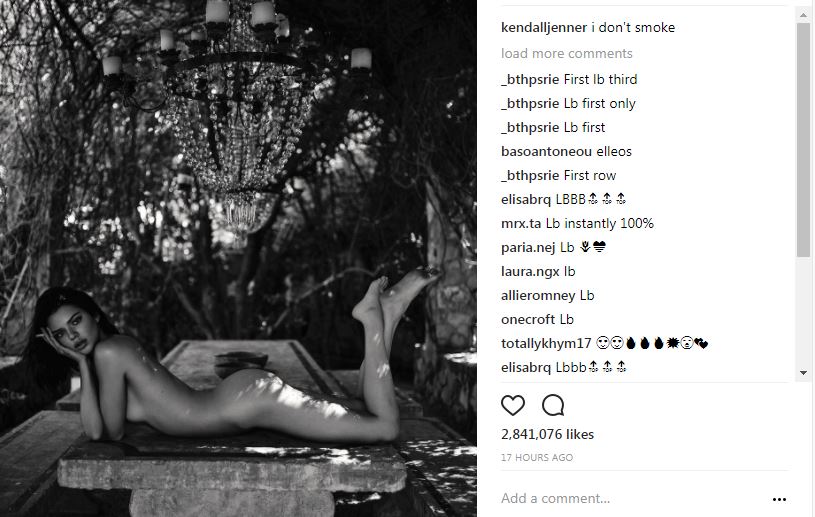Open kendalljenner profile from caption
Image resolution: width=815 pixels, height=517 pixels.
tap(544, 28)
